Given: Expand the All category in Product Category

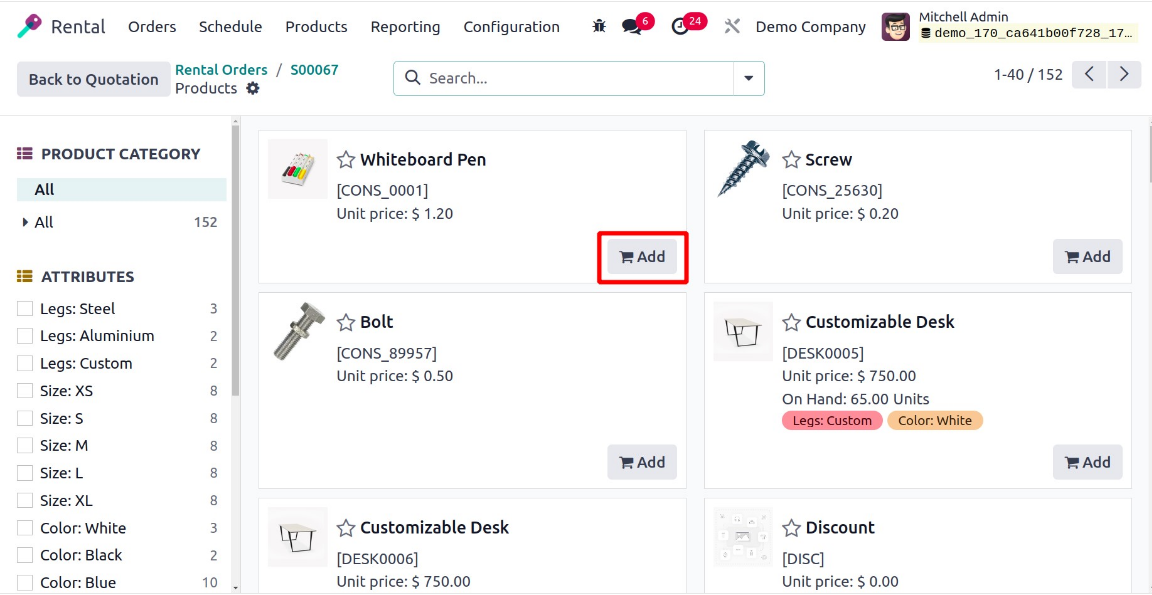Looking at the screenshot, I should coord(28,222).
